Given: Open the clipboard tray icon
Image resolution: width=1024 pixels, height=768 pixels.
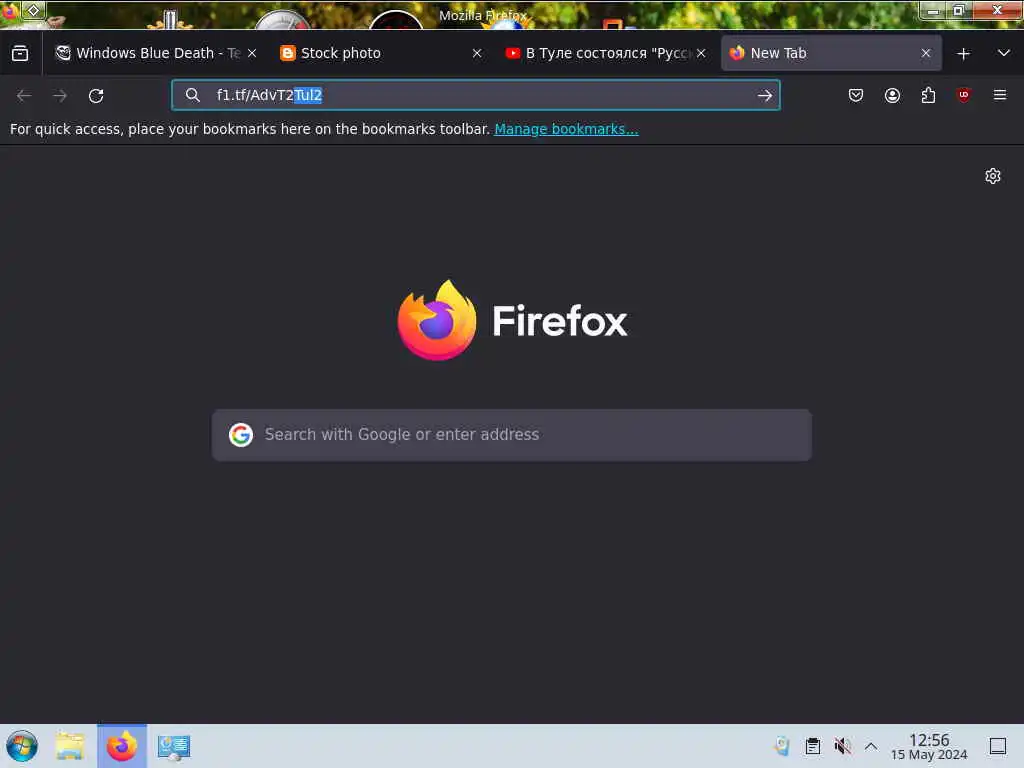Looking at the screenshot, I should tap(812, 746).
